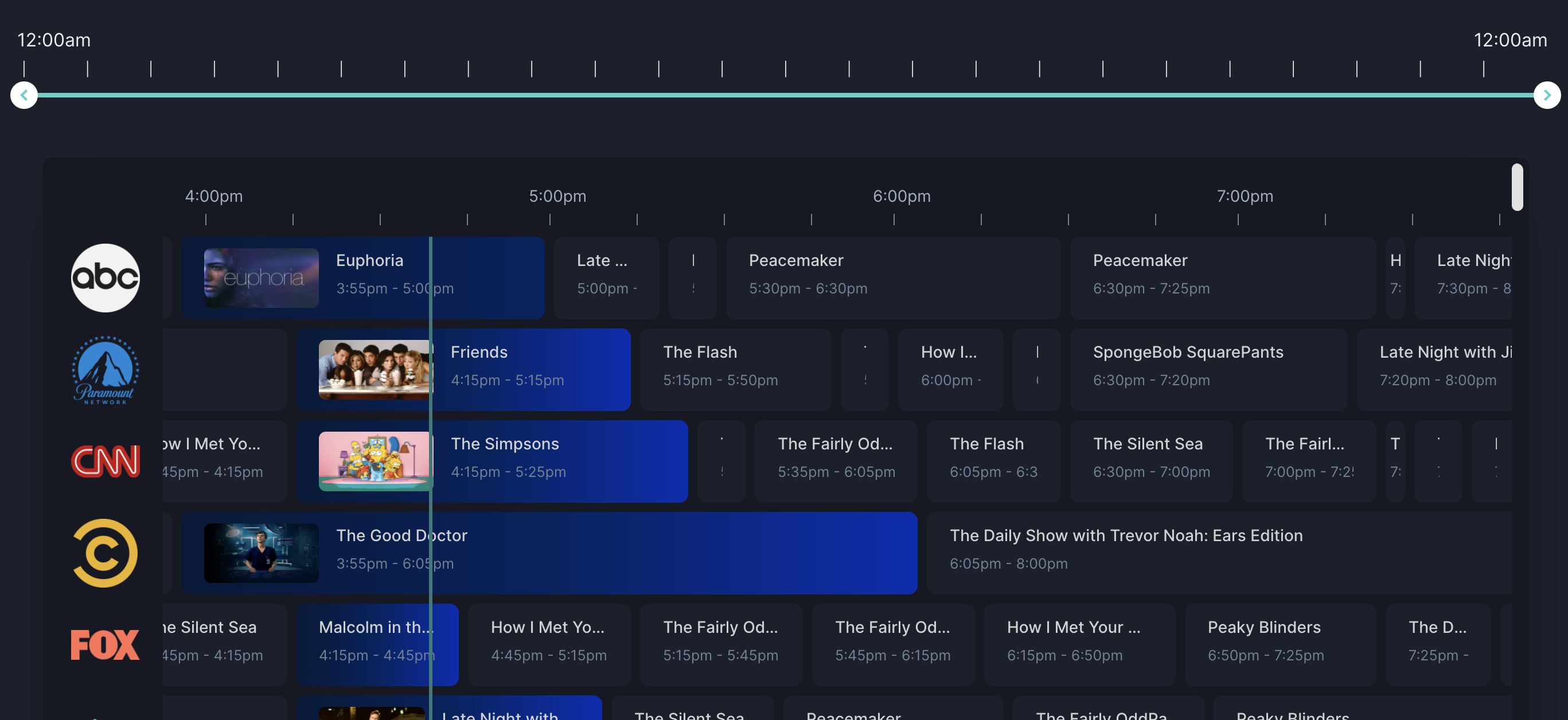Click the 7:00pm time marker
The image size is (1568, 720).
pos(1245,196)
